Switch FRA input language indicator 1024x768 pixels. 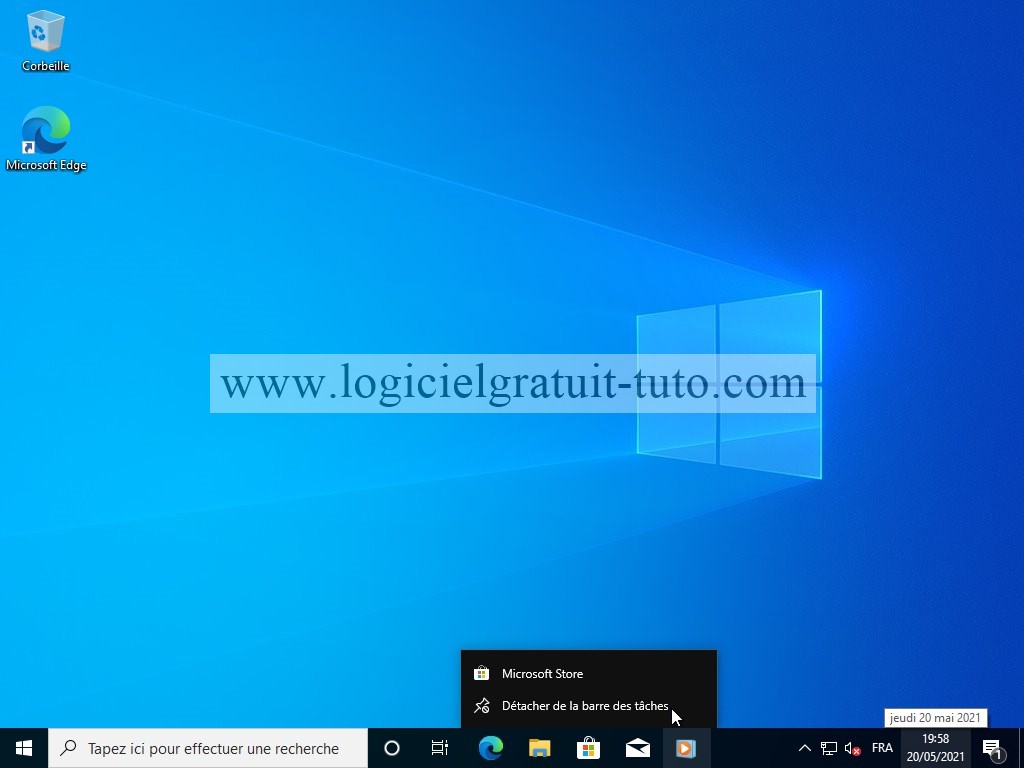point(882,748)
